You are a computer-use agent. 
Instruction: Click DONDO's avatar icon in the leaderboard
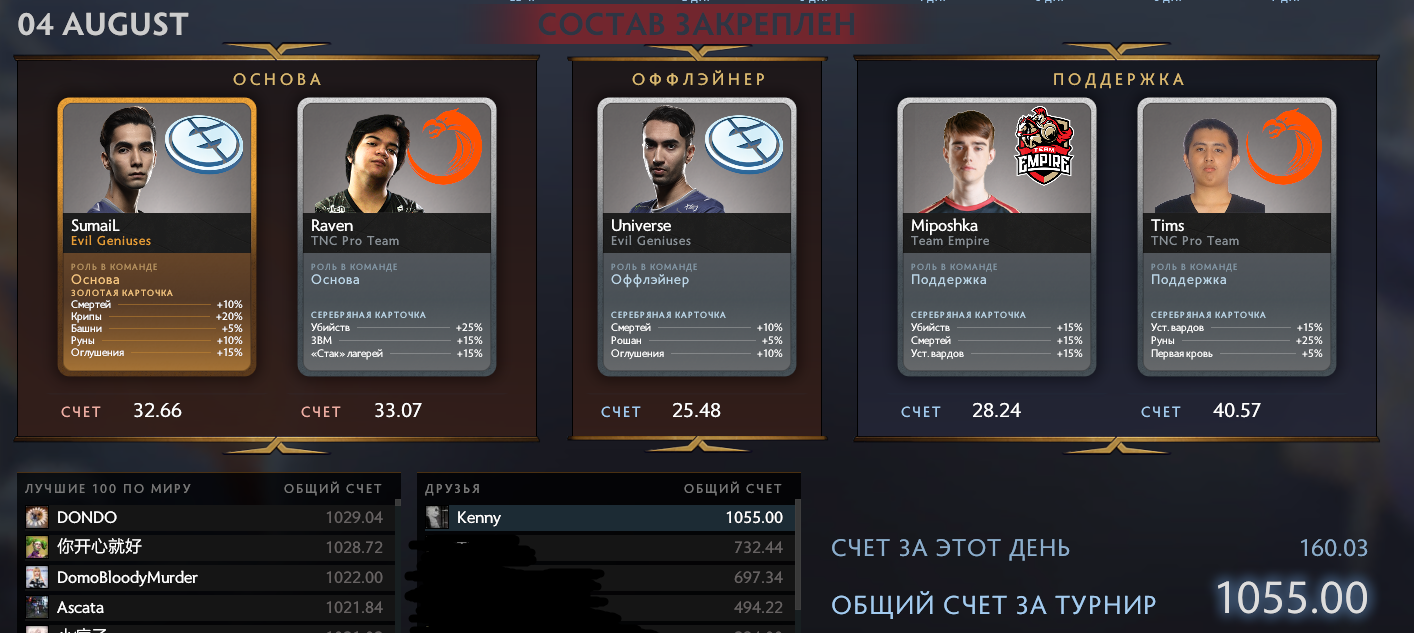pos(37,517)
